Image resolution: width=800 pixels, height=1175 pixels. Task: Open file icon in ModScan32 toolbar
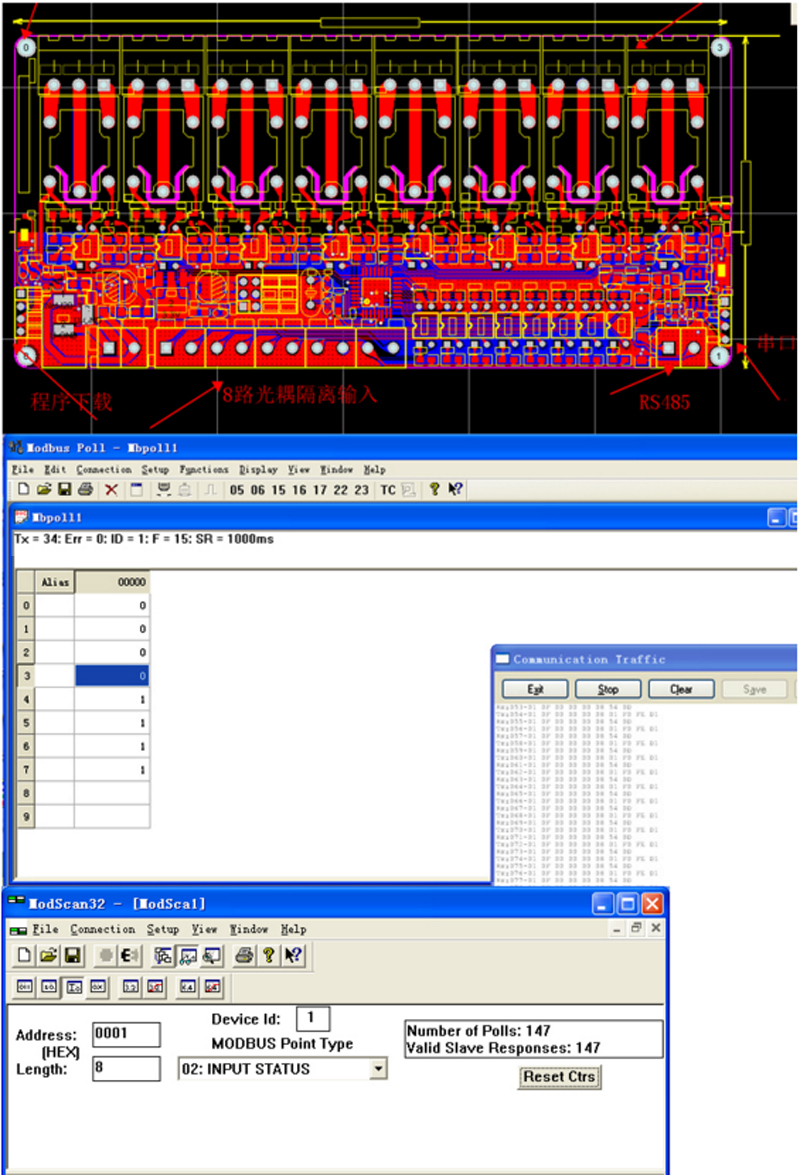46,955
